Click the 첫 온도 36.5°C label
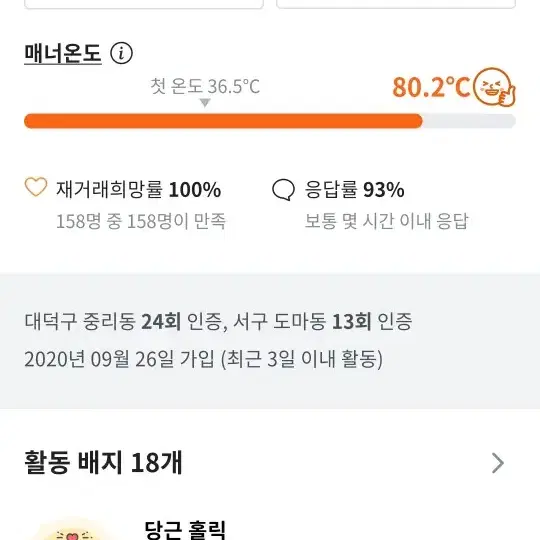Screen dimensions: 540x540 (x=205, y=86)
